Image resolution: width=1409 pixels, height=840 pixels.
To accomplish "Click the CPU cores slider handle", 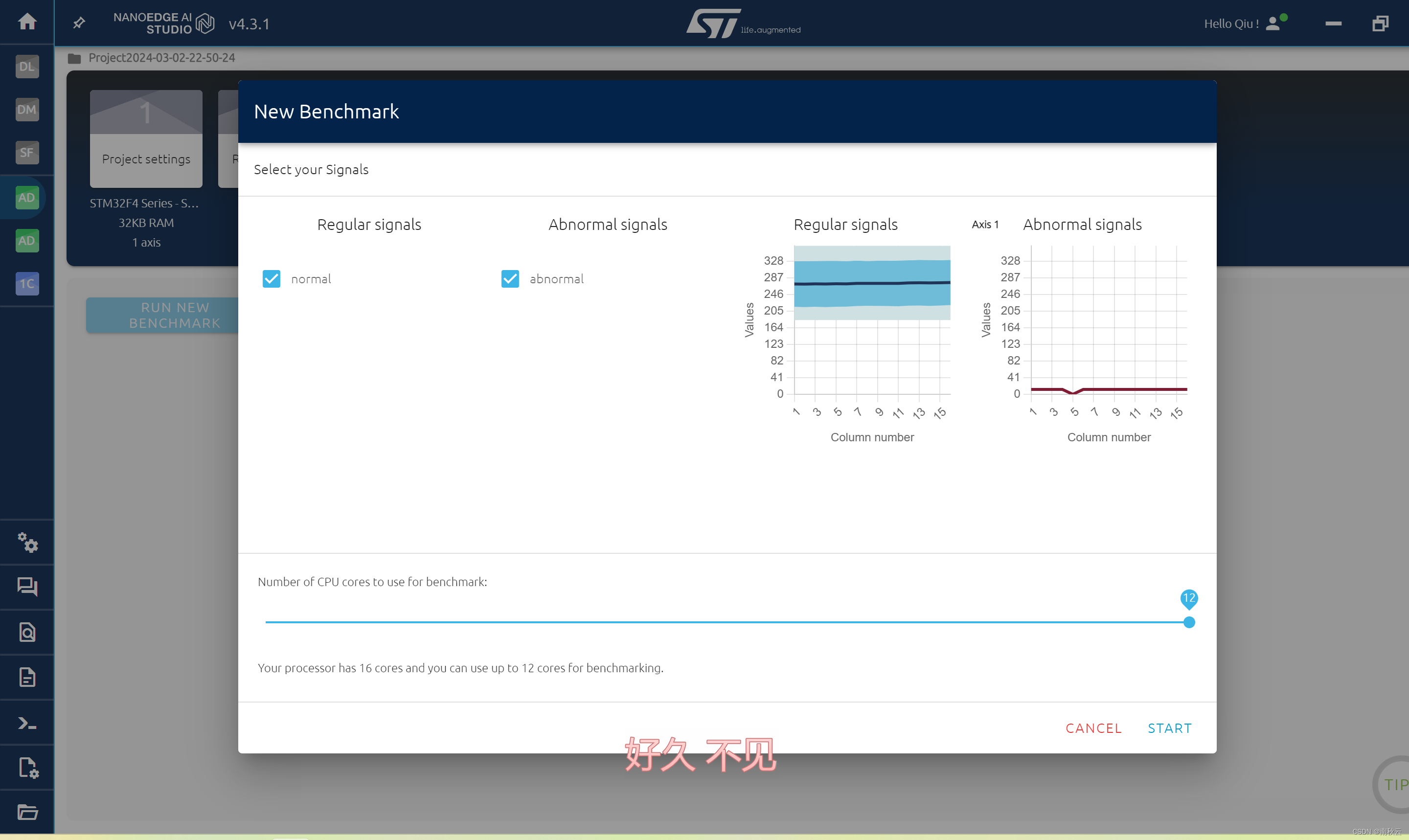I will pos(1189,622).
